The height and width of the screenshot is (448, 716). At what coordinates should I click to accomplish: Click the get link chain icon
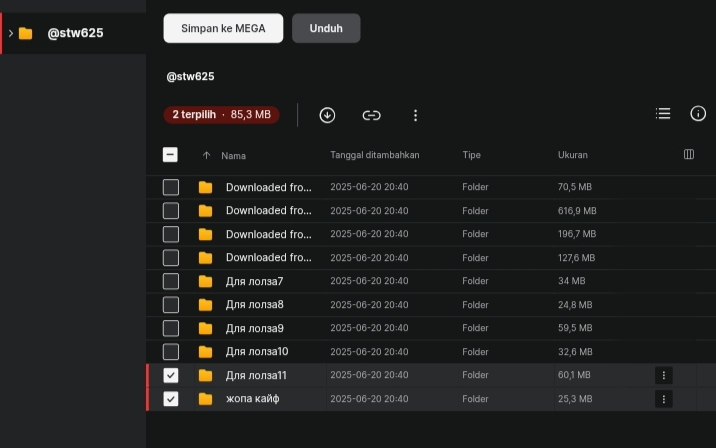371,115
